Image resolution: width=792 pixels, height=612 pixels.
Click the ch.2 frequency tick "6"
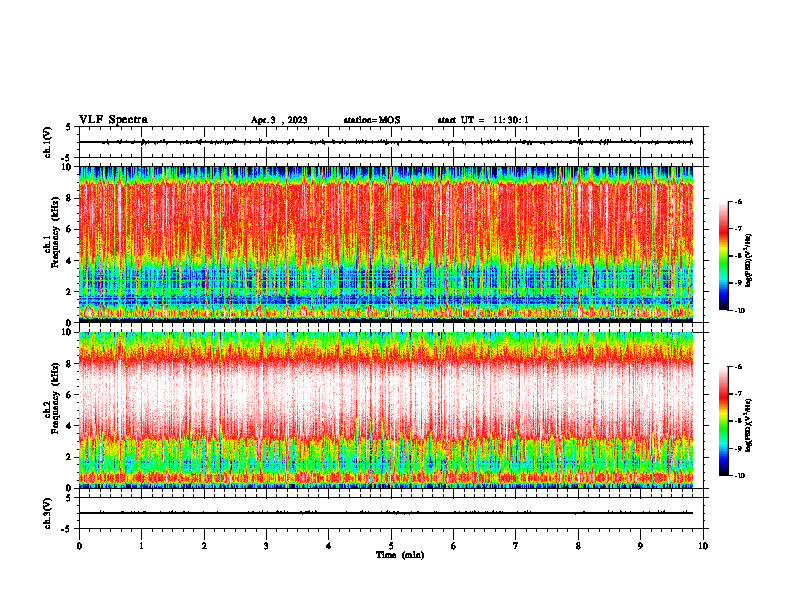click(x=70, y=394)
